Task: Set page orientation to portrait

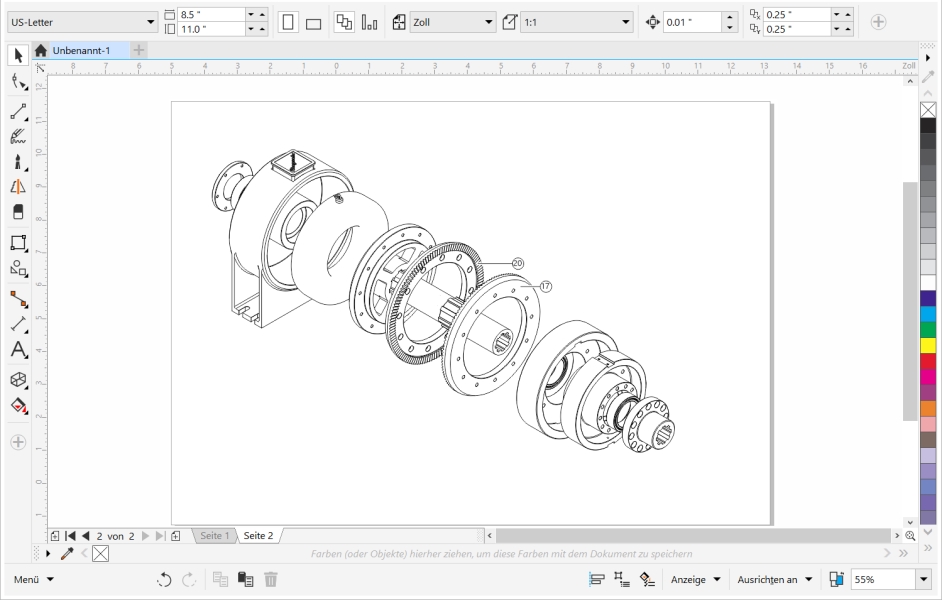Action: point(288,22)
